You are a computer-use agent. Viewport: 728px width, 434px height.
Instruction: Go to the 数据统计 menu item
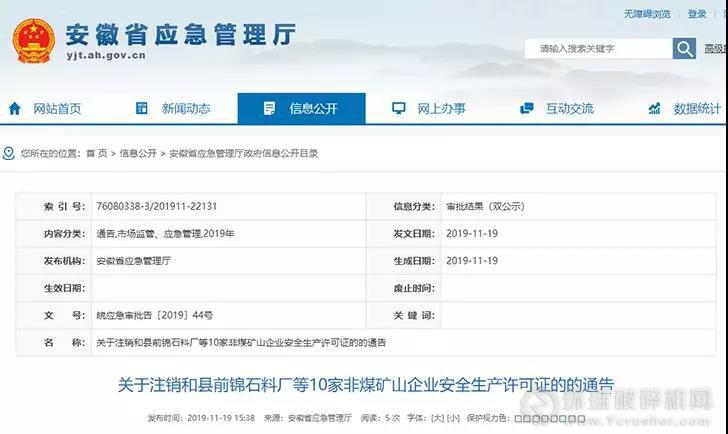pyautogui.click(x=696, y=109)
